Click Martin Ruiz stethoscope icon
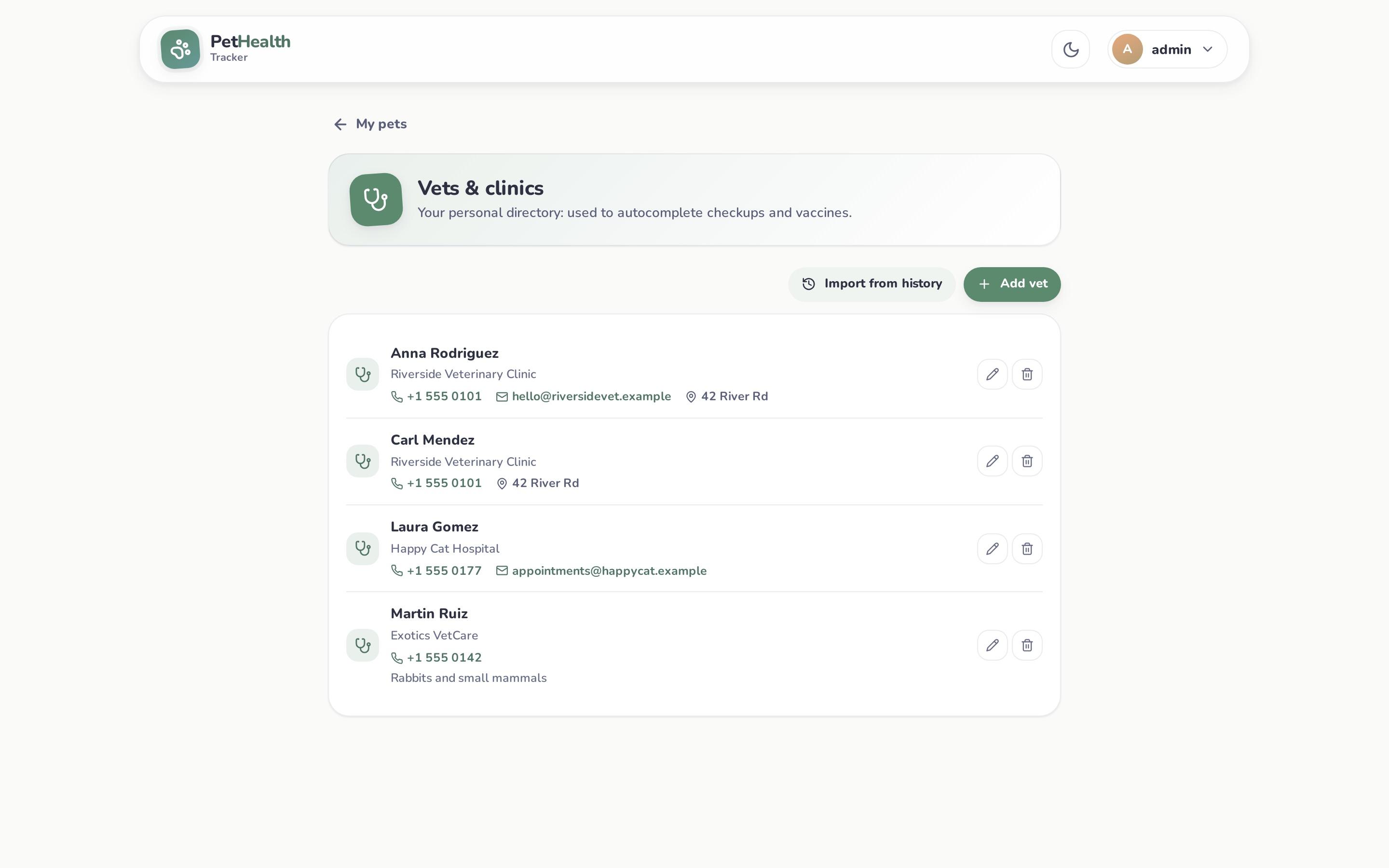Image resolution: width=1389 pixels, height=868 pixels. [x=363, y=645]
